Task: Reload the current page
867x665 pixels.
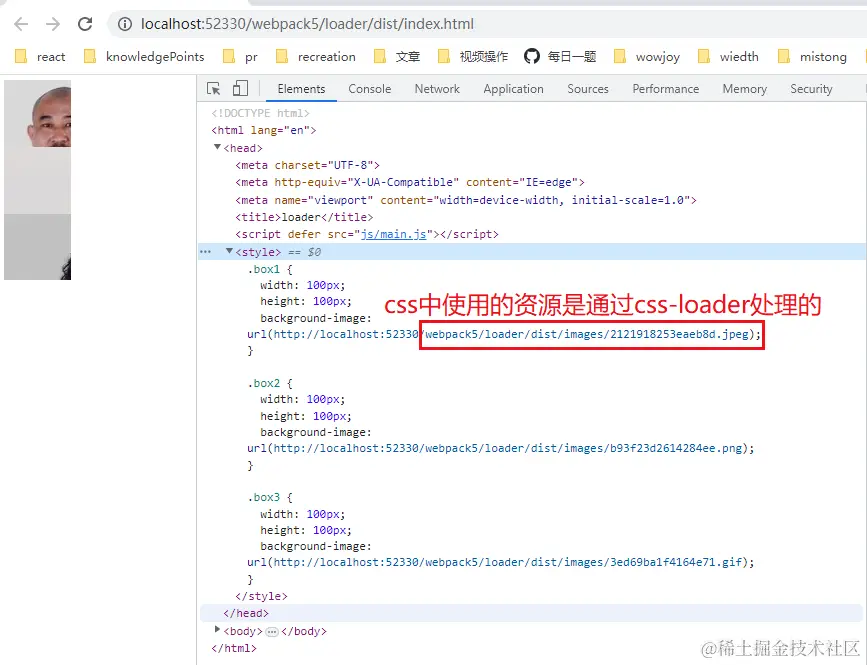Action: point(85,24)
